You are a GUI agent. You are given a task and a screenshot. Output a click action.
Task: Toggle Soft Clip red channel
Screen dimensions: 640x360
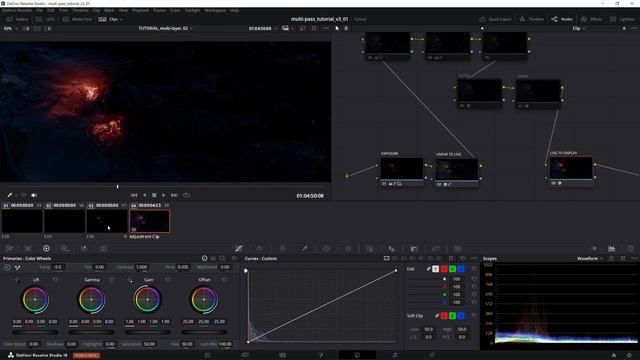[x=444, y=316]
